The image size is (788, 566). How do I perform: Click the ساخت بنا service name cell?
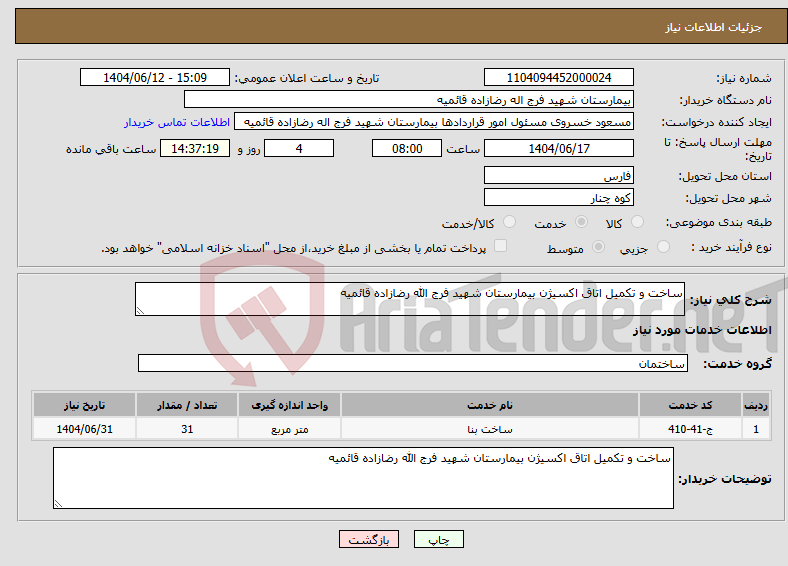(490, 429)
